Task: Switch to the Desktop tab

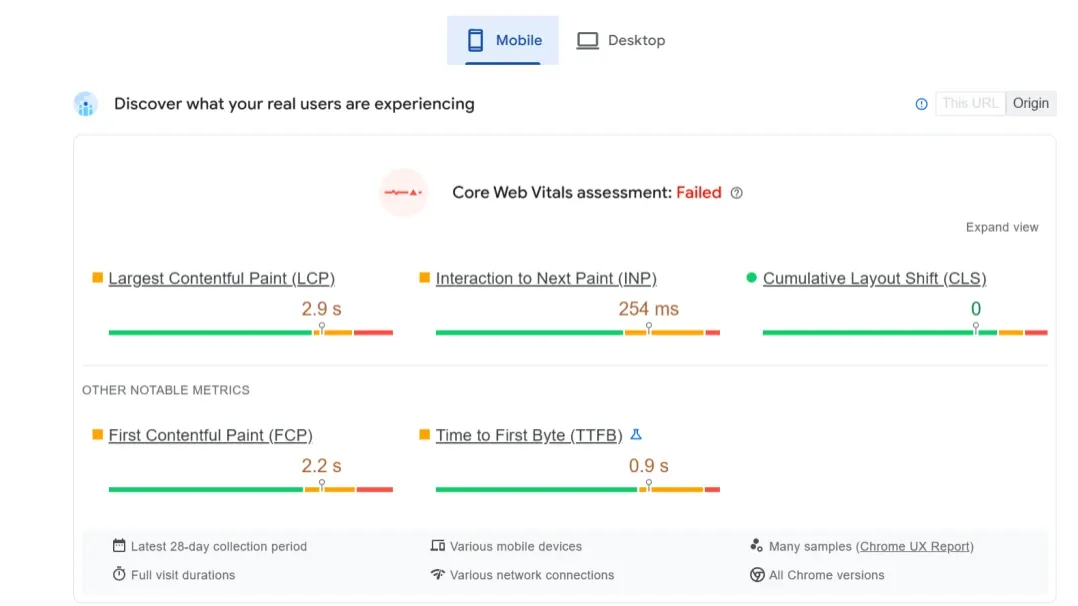Action: (620, 40)
